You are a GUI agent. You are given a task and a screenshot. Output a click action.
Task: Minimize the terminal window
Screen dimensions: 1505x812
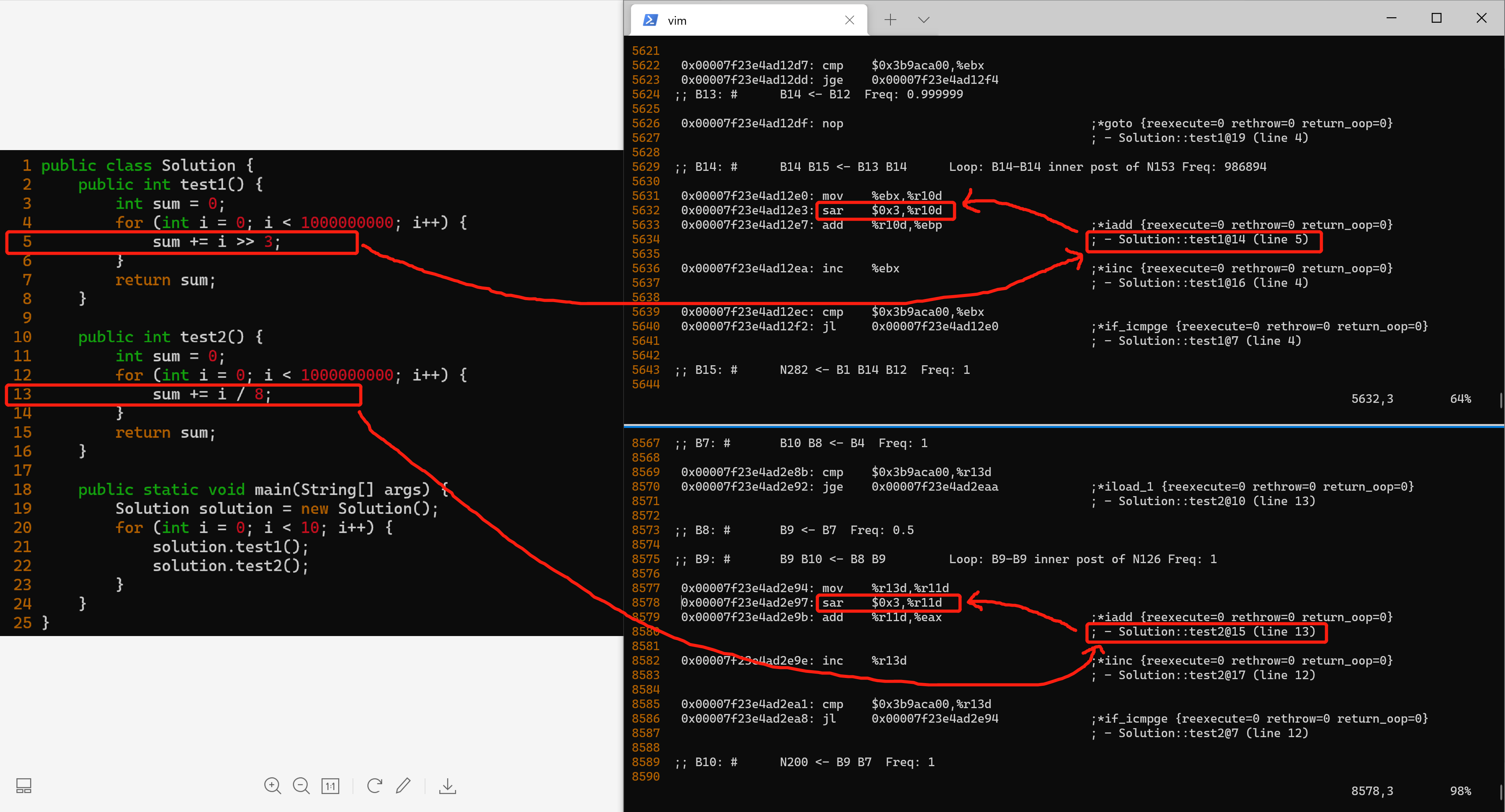point(1391,18)
